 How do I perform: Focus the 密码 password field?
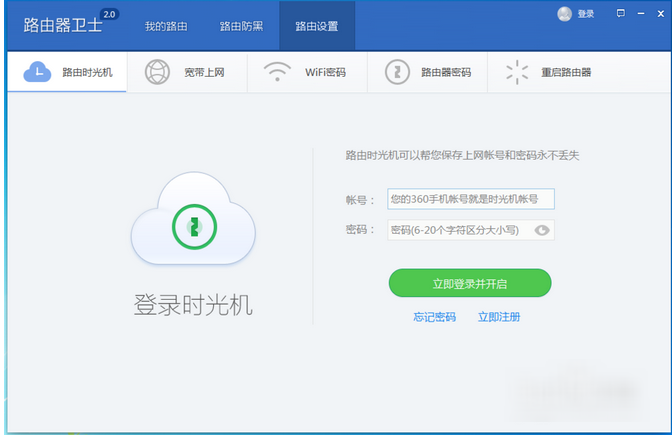(x=471, y=230)
